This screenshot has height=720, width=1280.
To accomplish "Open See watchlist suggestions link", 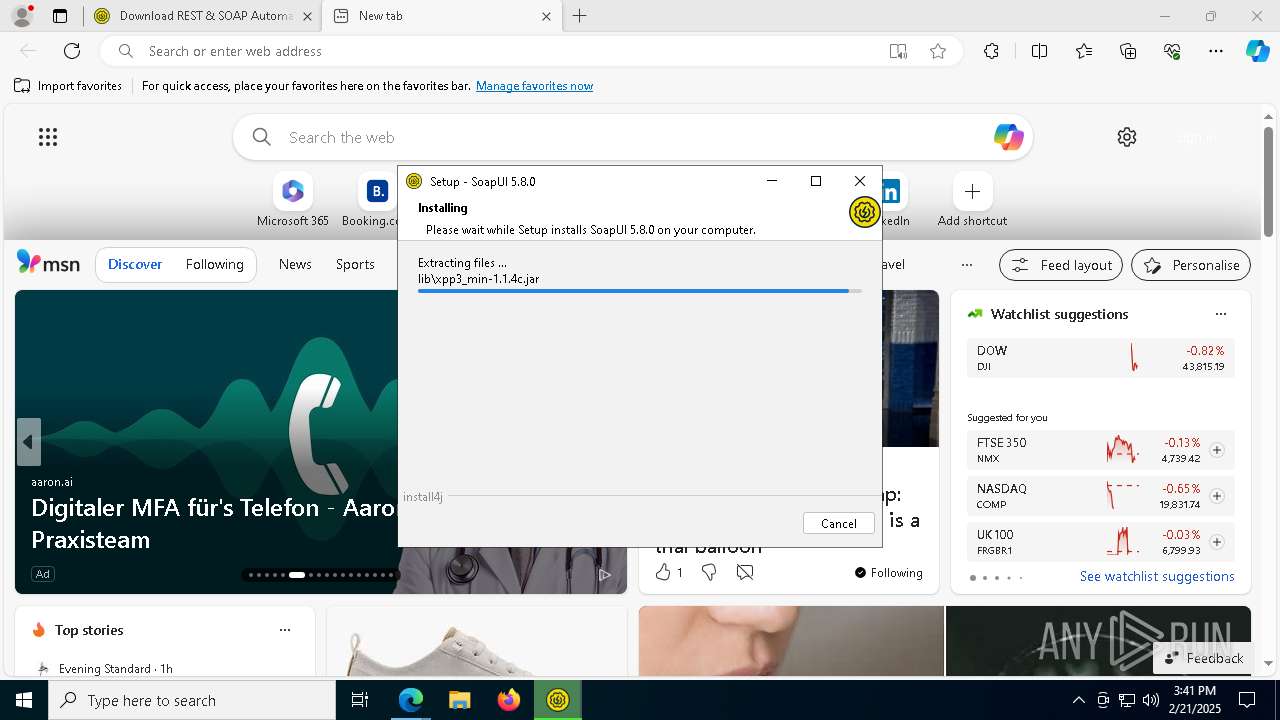I will pyautogui.click(x=1157, y=576).
